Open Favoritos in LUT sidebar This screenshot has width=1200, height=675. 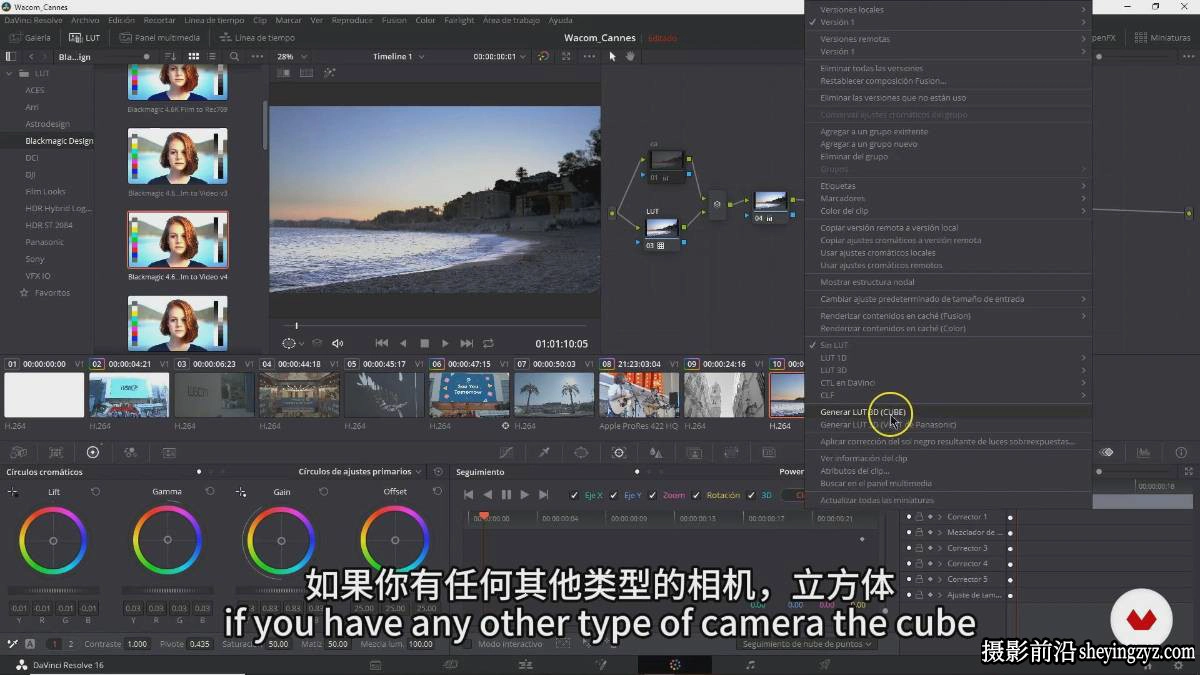click(45, 293)
